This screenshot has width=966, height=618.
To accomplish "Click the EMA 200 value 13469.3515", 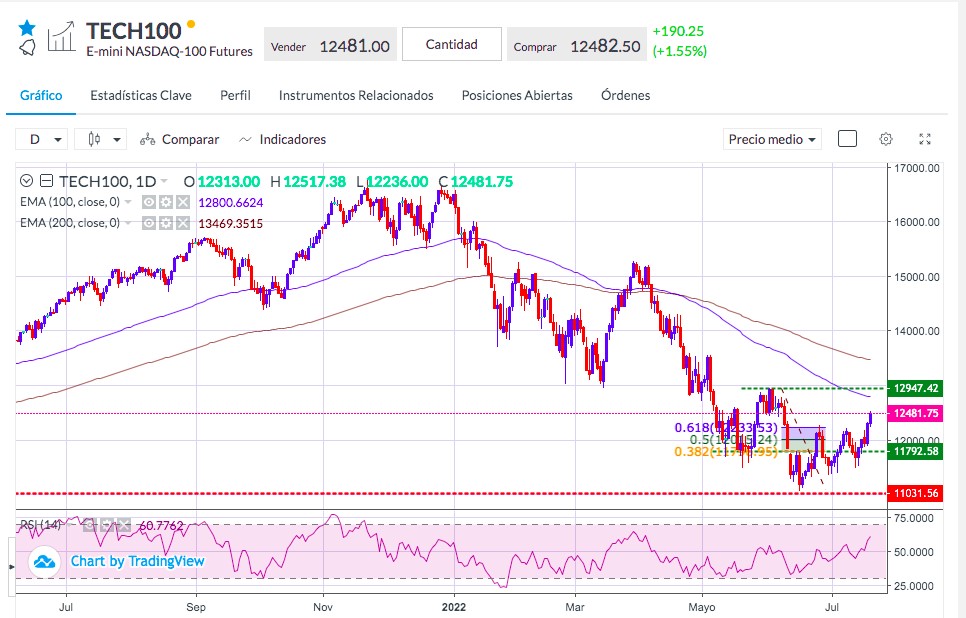I will [x=230, y=224].
